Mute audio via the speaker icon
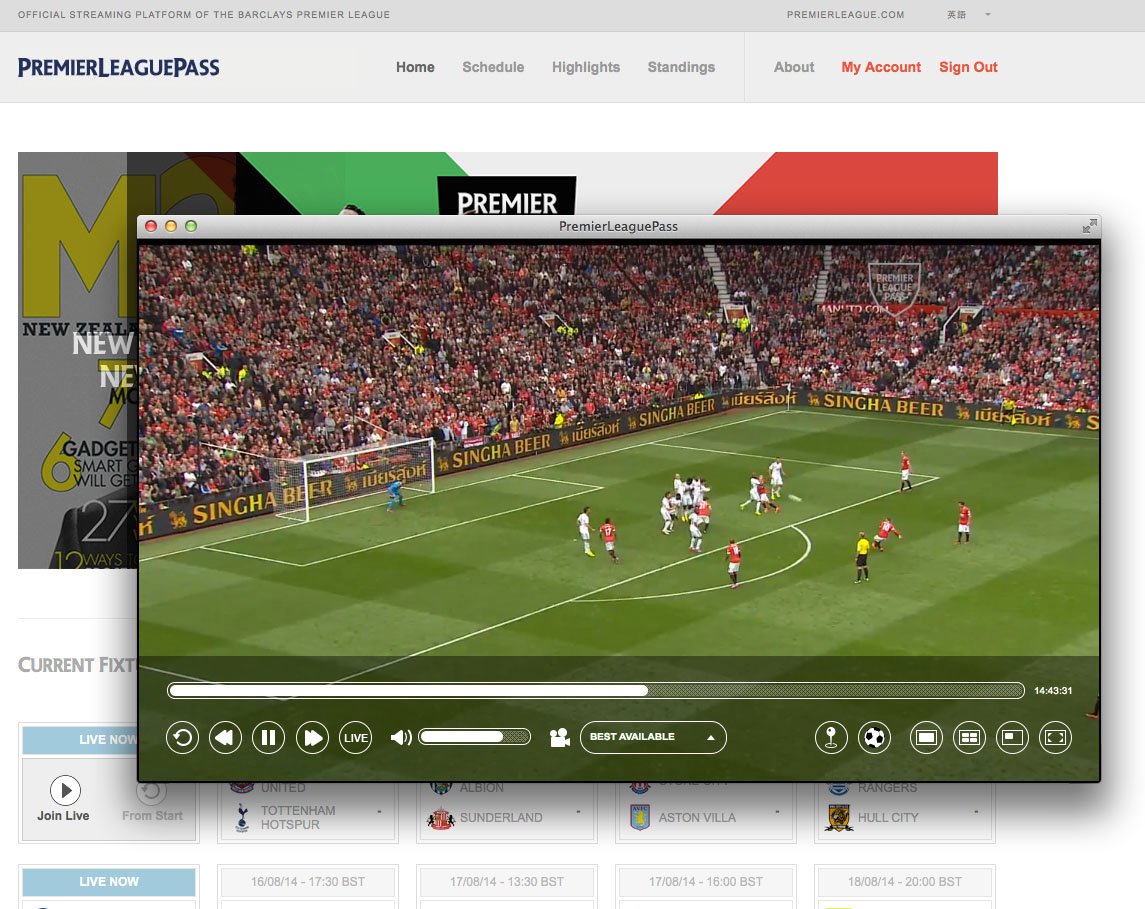The height and width of the screenshot is (909, 1145). tap(400, 737)
